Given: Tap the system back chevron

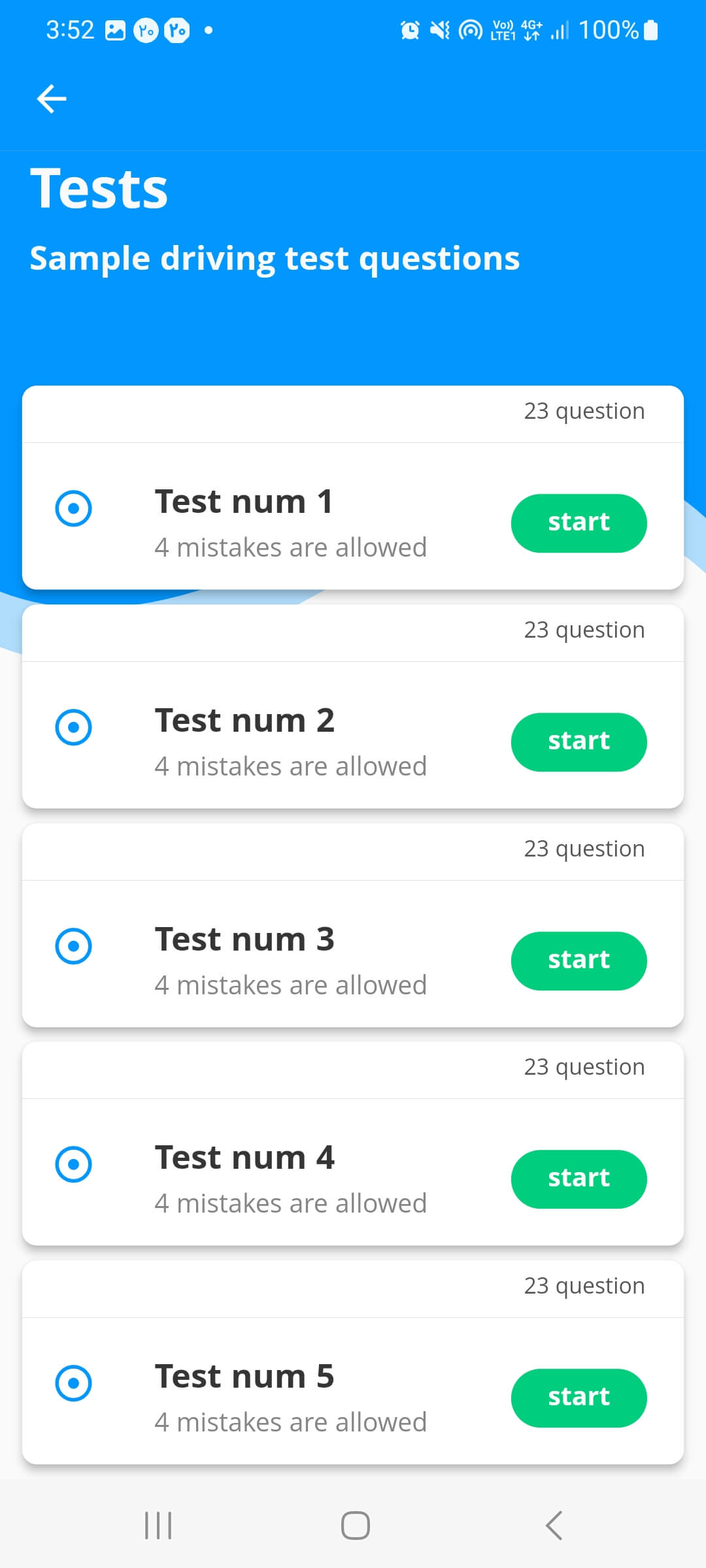Looking at the screenshot, I should click(x=554, y=1526).
